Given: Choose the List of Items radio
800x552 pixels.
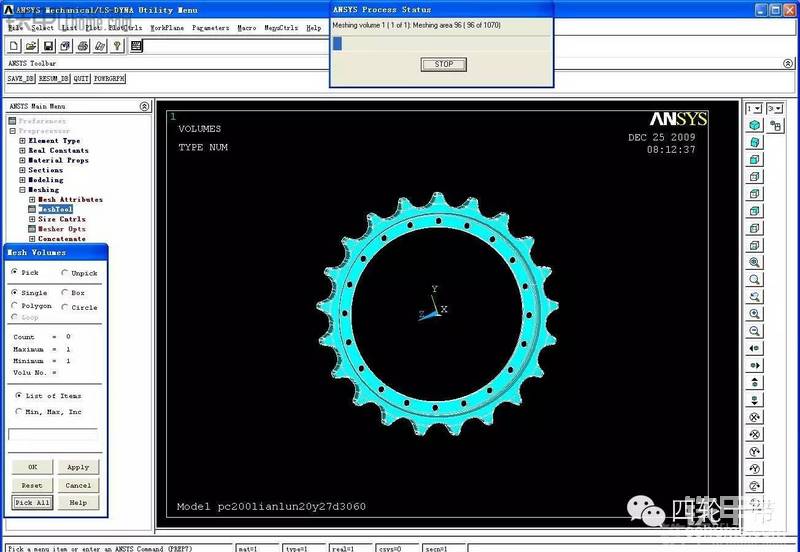Looking at the screenshot, I should [x=18, y=395].
